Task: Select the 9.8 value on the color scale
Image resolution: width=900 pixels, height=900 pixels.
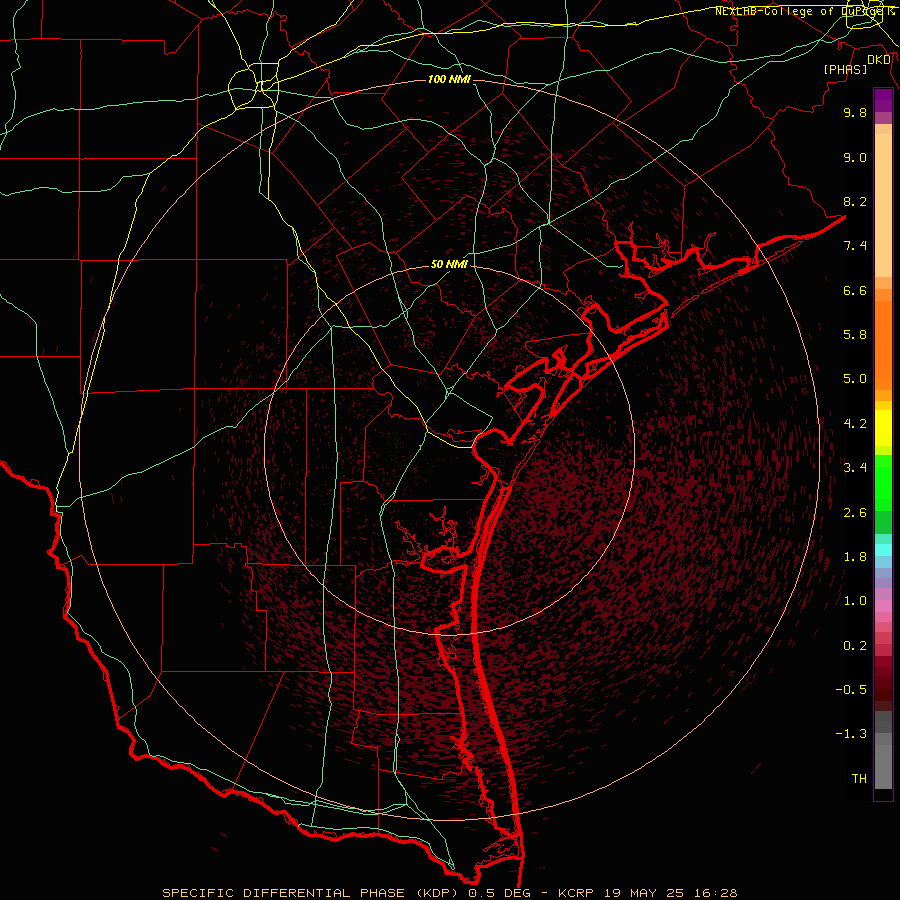Action: [x=855, y=112]
